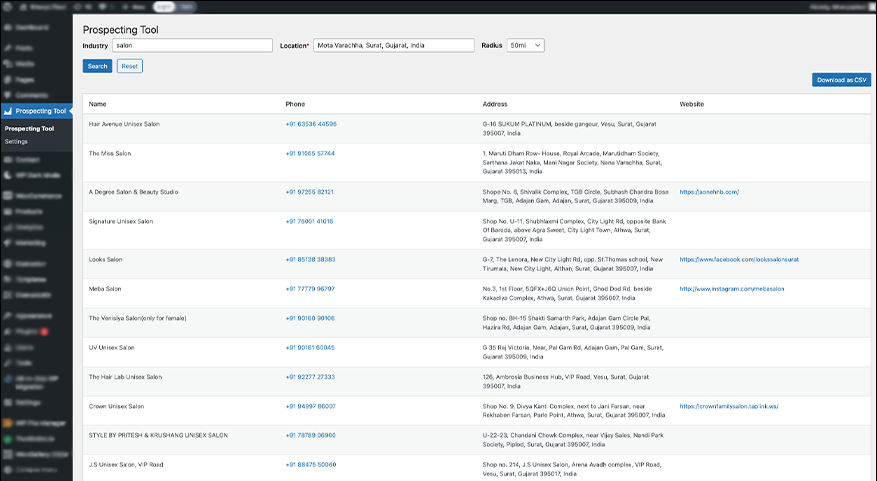The height and width of the screenshot is (481, 877).
Task: Switch to Light mode in admin bar toggle
Action: (x=164, y=7)
